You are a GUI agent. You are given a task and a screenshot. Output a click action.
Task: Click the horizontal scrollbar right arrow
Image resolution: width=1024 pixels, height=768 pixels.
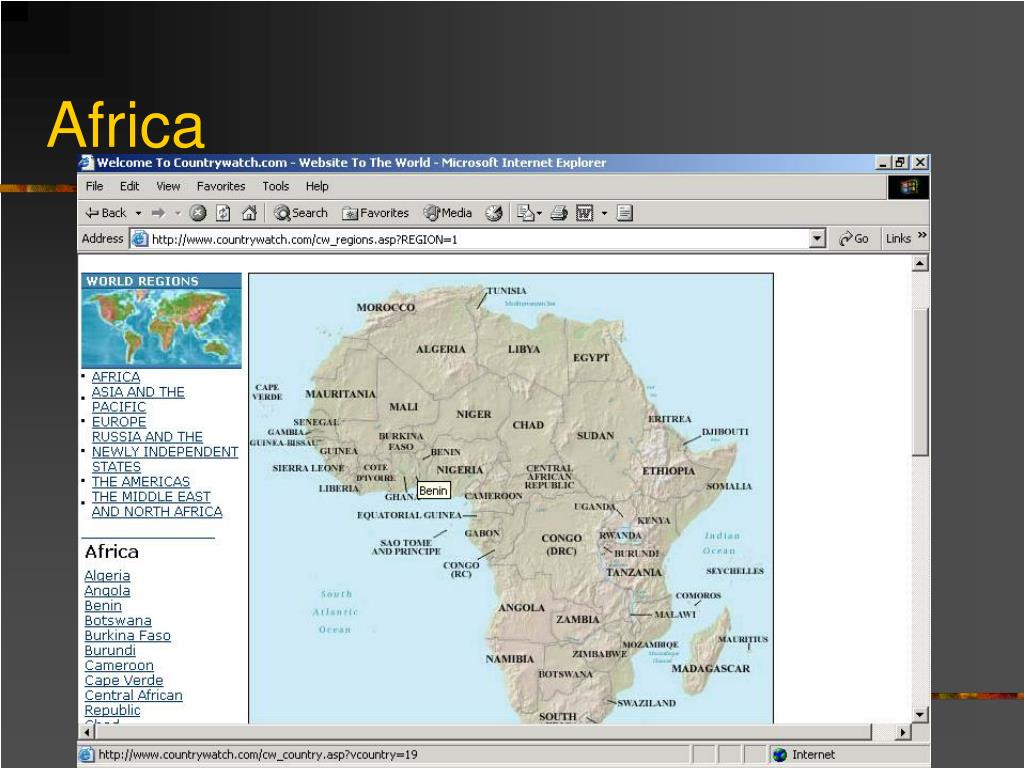tap(903, 732)
